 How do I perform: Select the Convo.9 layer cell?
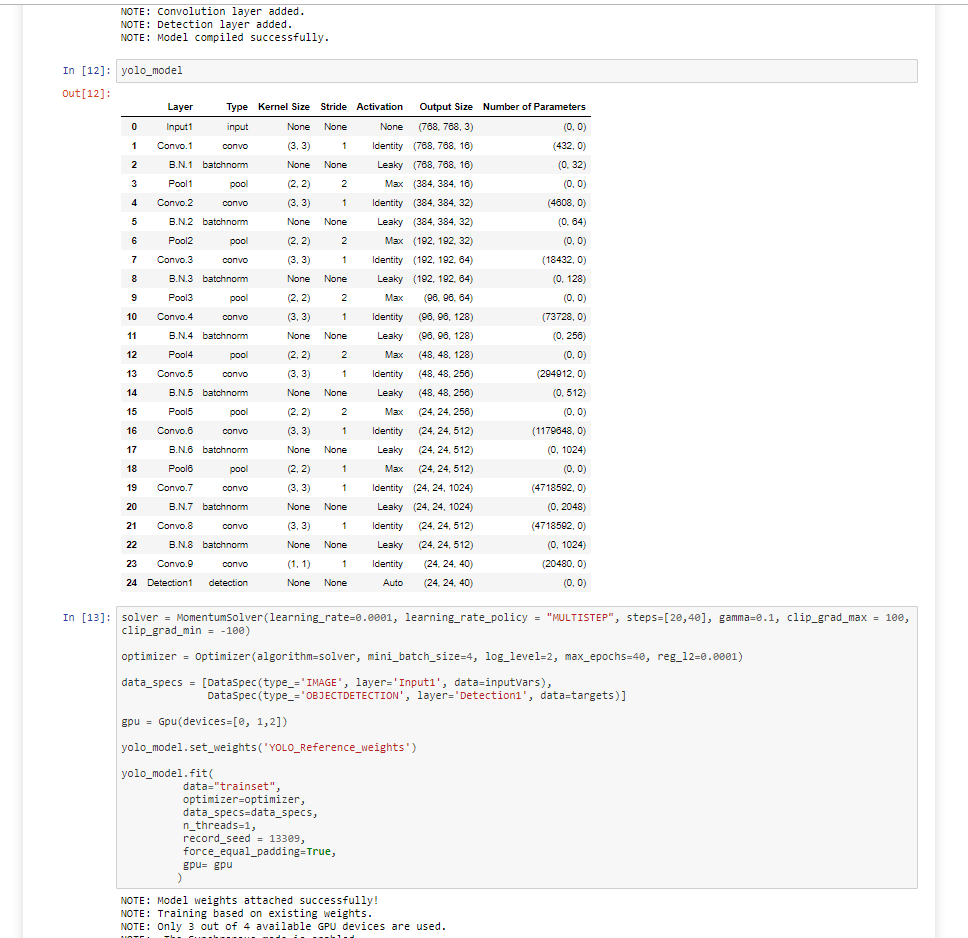click(x=175, y=564)
